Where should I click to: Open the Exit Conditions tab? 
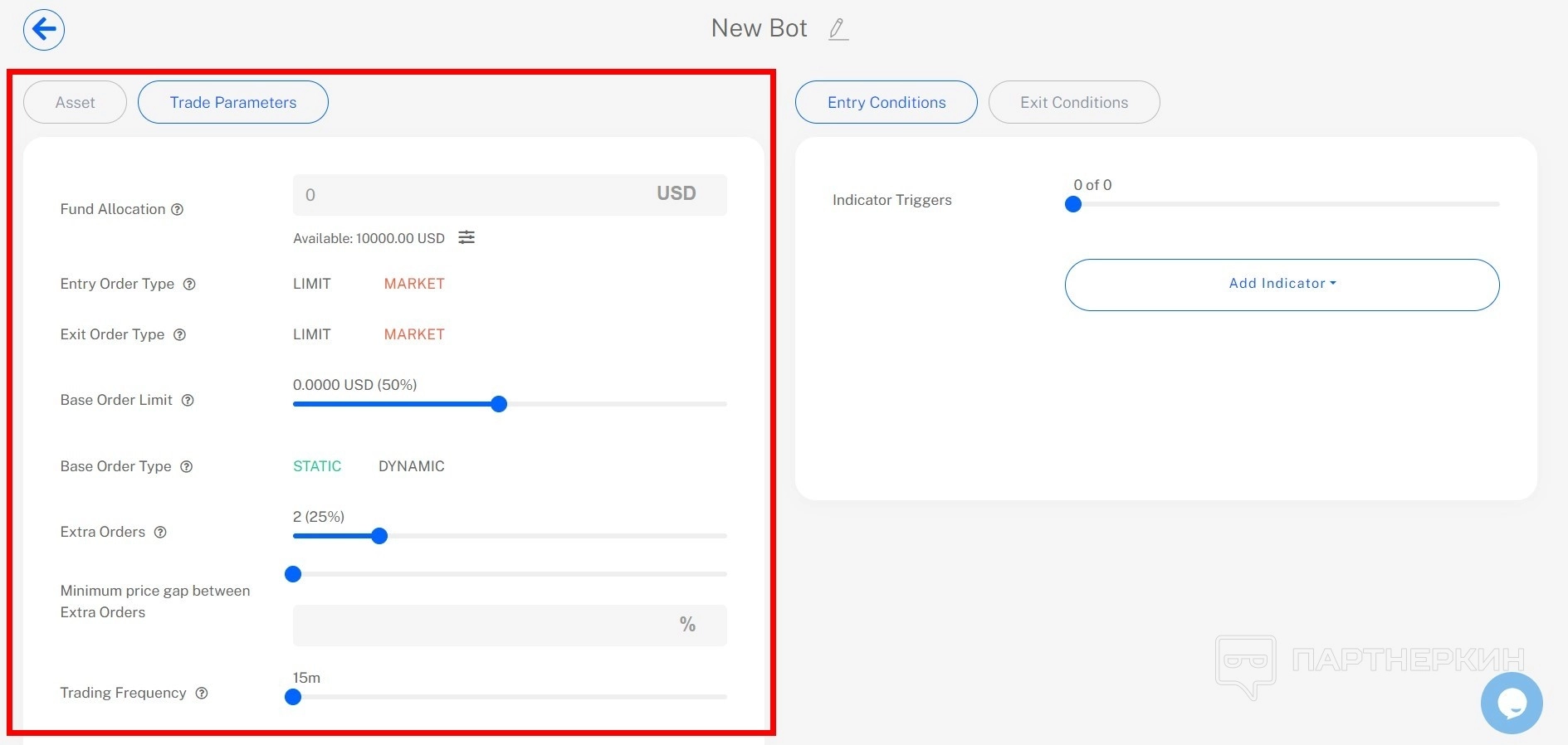[x=1073, y=103]
